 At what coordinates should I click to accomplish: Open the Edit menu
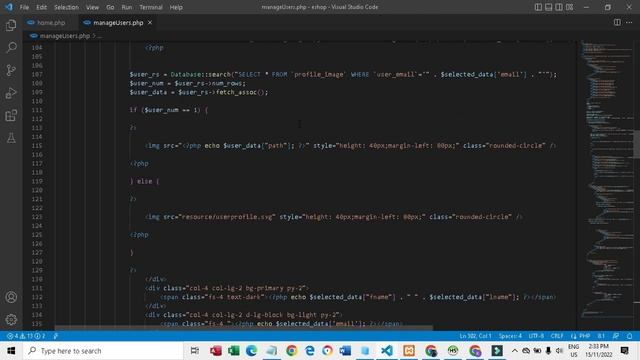pyautogui.click(x=41, y=7)
